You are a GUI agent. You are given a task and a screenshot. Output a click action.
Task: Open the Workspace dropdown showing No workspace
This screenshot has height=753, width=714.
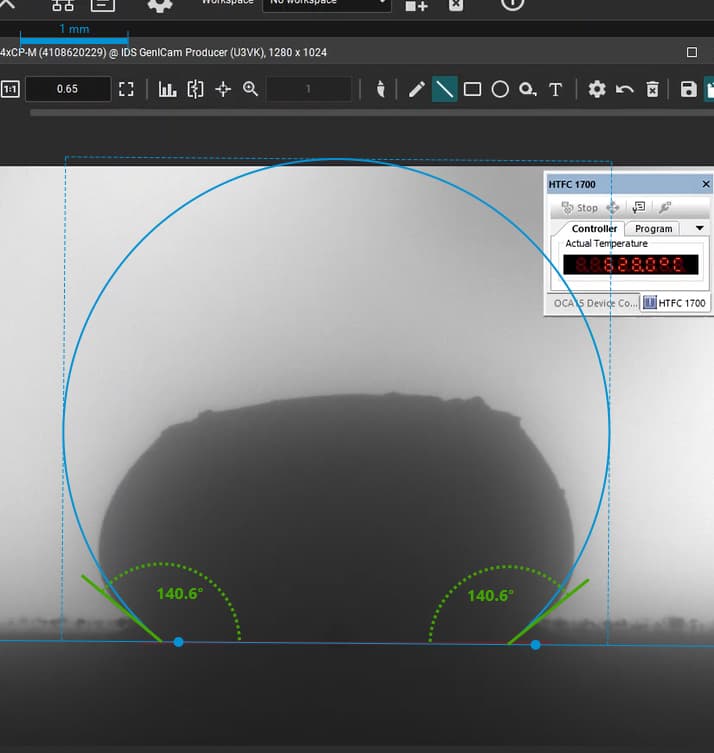point(327,4)
